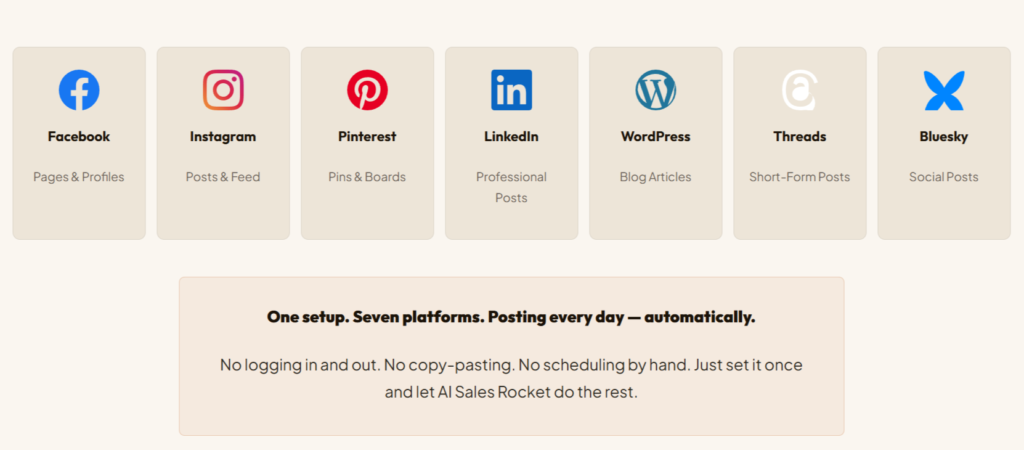Click the Pinterest card title
Viewport: 1024px width, 450px height.
[x=367, y=137]
